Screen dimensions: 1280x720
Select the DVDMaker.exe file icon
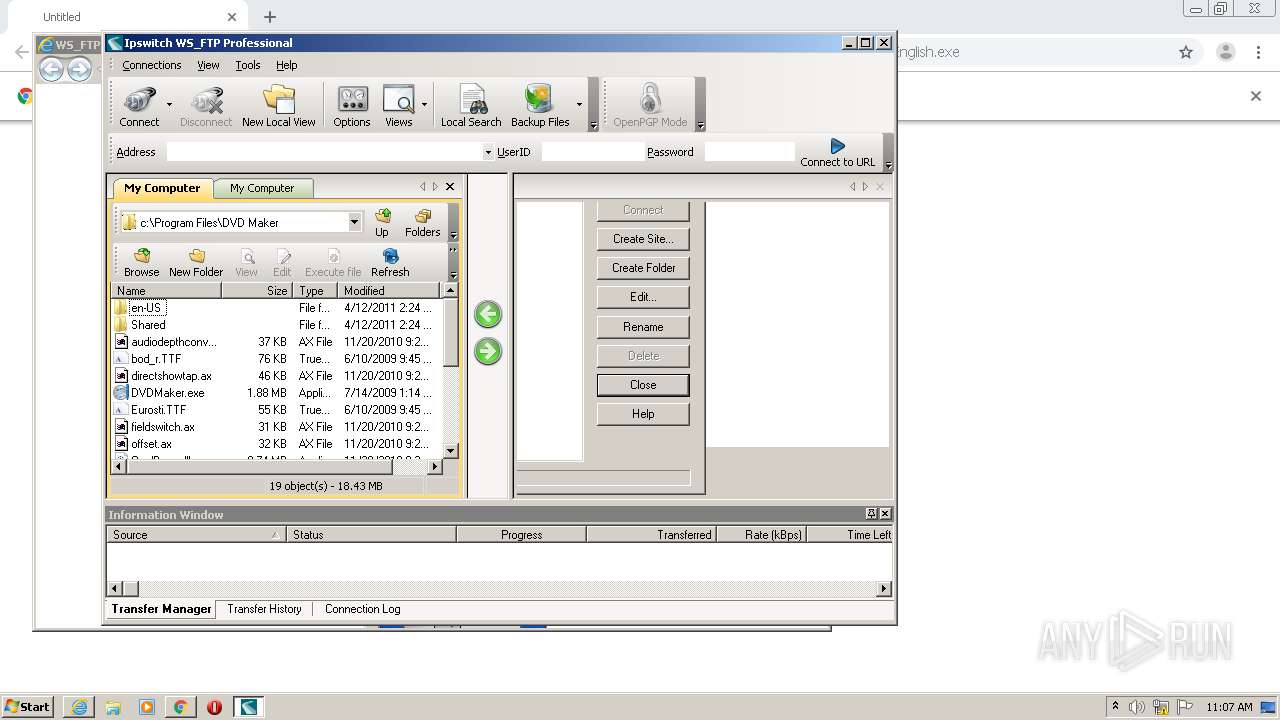[x=121, y=393]
